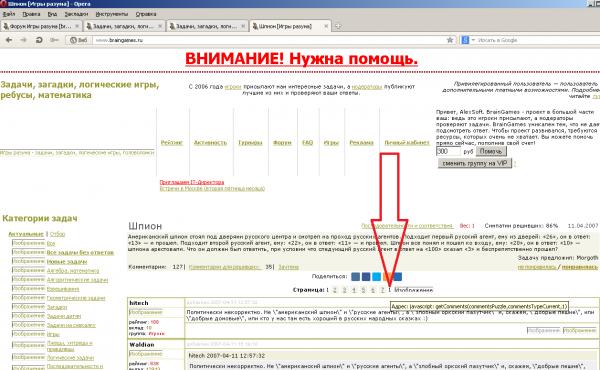Image resolution: width=600 pixels, height=370 pixels.
Task: Open the Google search engine dropdown arrow
Action: coord(473,40)
